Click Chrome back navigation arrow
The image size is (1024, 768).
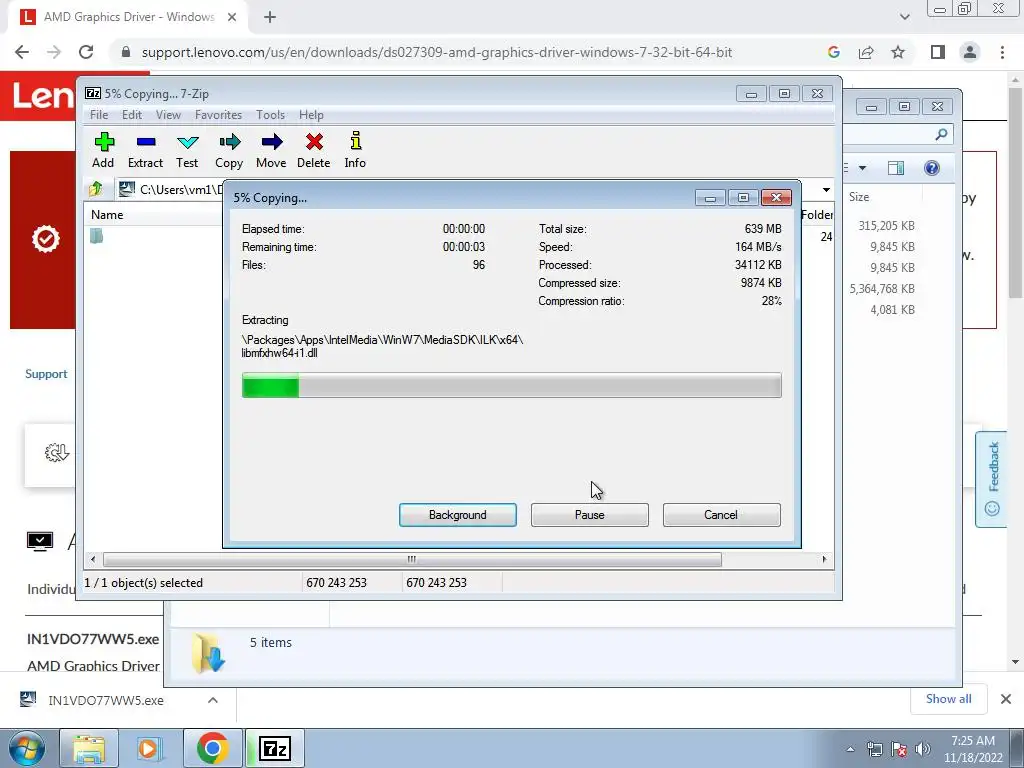22,52
